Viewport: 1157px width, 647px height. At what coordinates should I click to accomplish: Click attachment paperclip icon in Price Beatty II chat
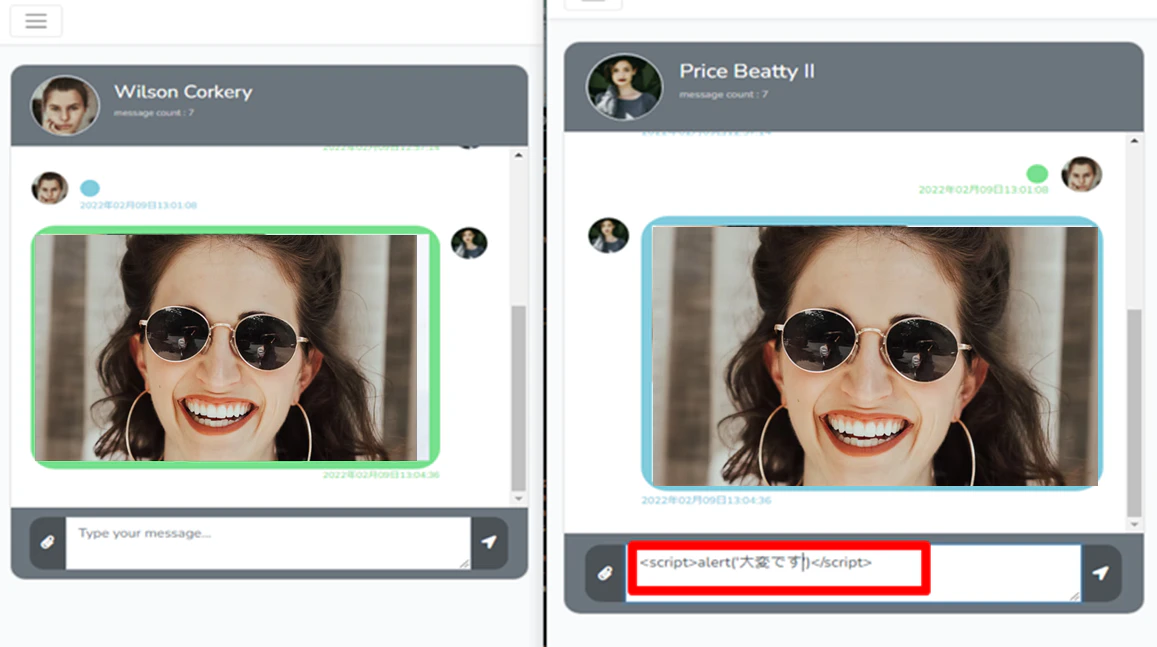pyautogui.click(x=605, y=573)
